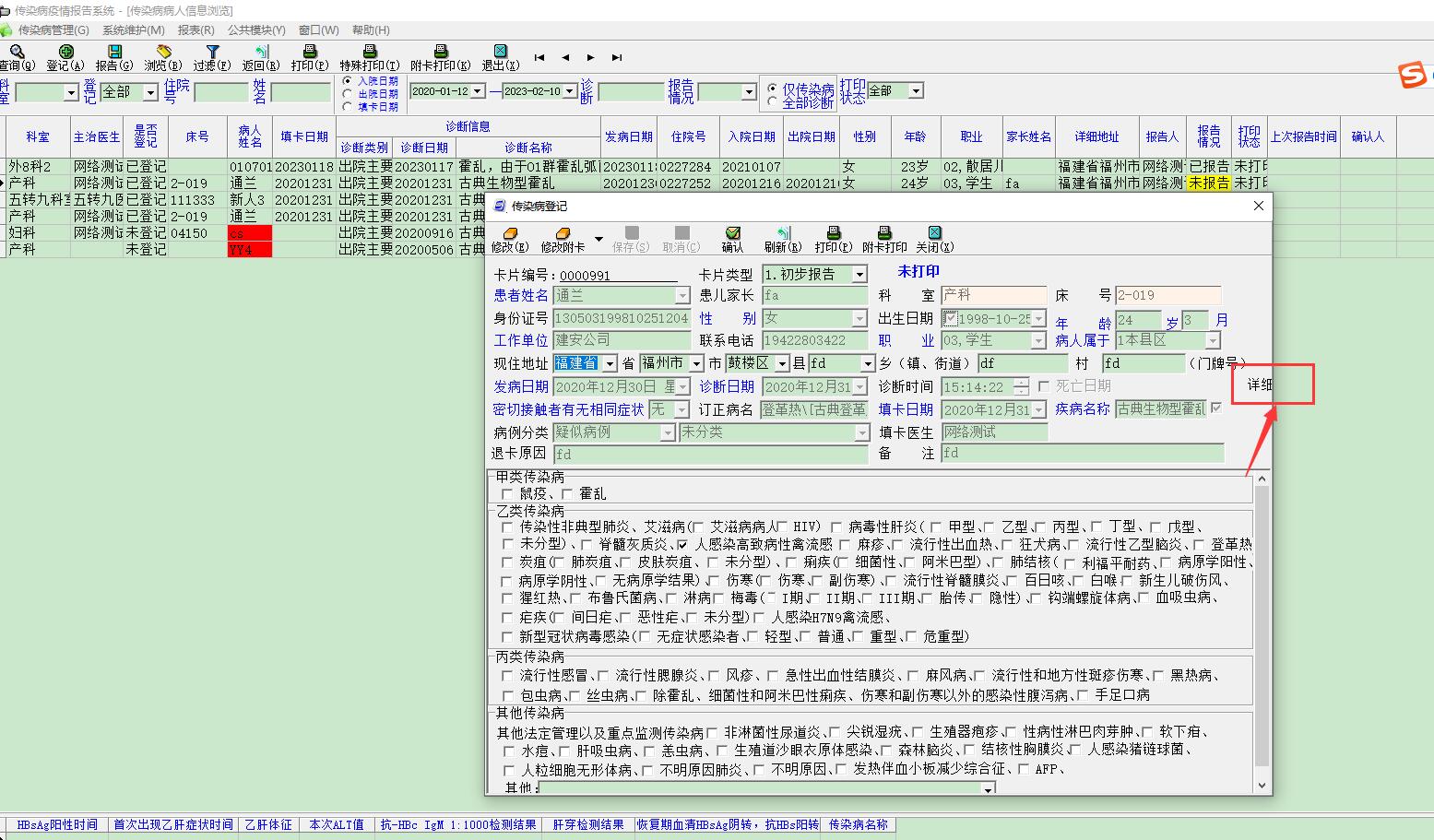The image size is (1434, 840).
Task: Select 仅传染病 radio option
Action: (x=773, y=89)
